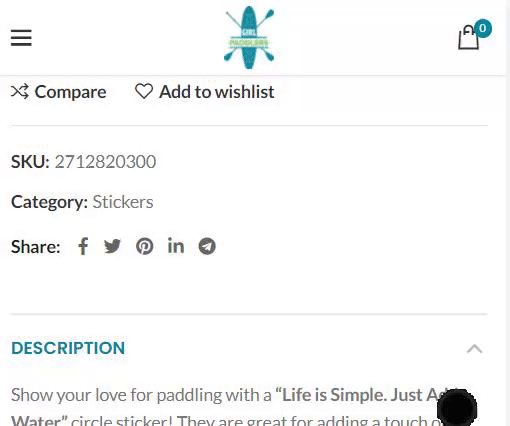
Task: Click the Share label
Action: [36, 247]
